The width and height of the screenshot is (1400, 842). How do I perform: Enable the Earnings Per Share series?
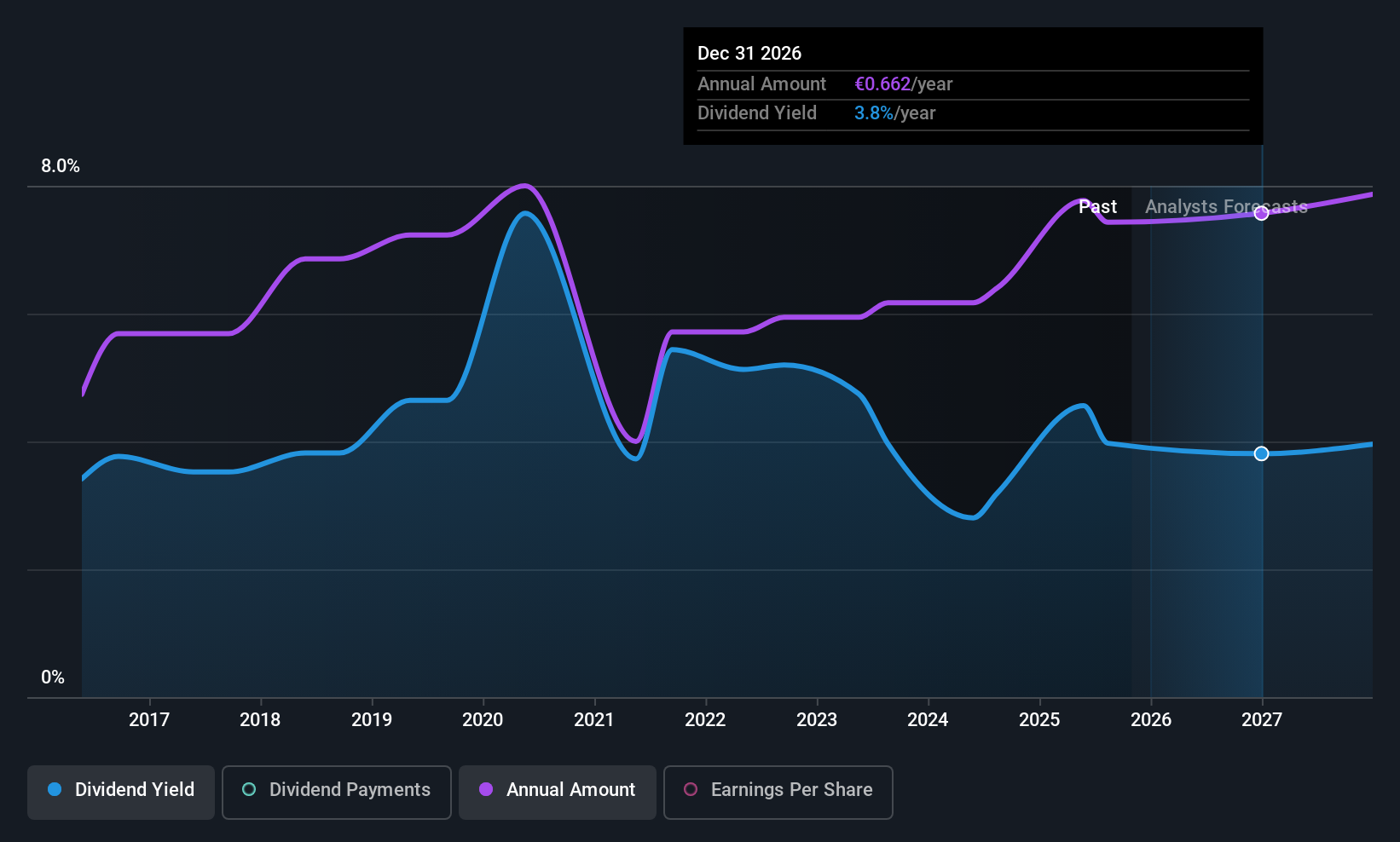pos(778,792)
